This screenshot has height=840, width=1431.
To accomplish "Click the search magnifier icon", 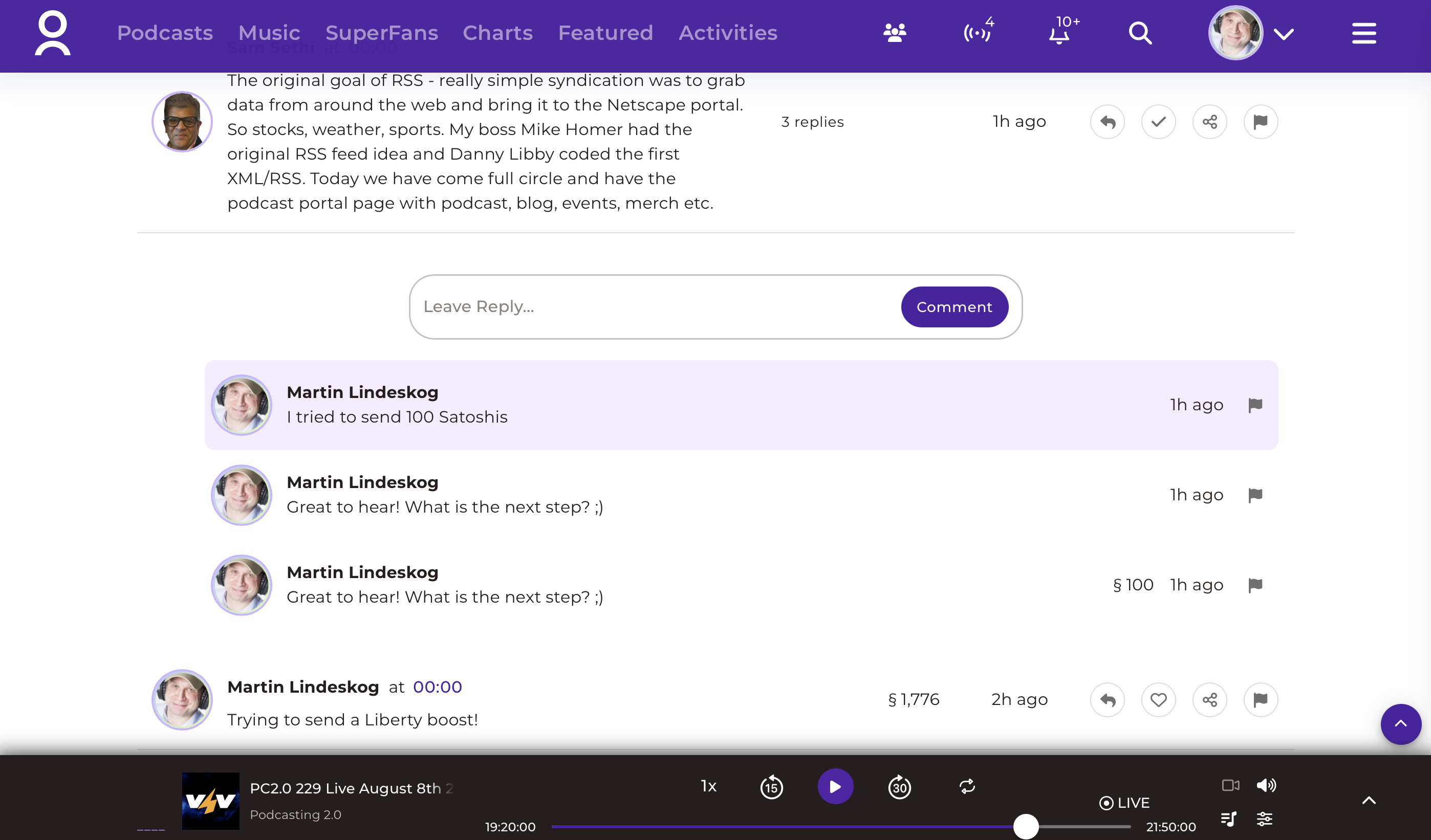I will tap(1140, 33).
